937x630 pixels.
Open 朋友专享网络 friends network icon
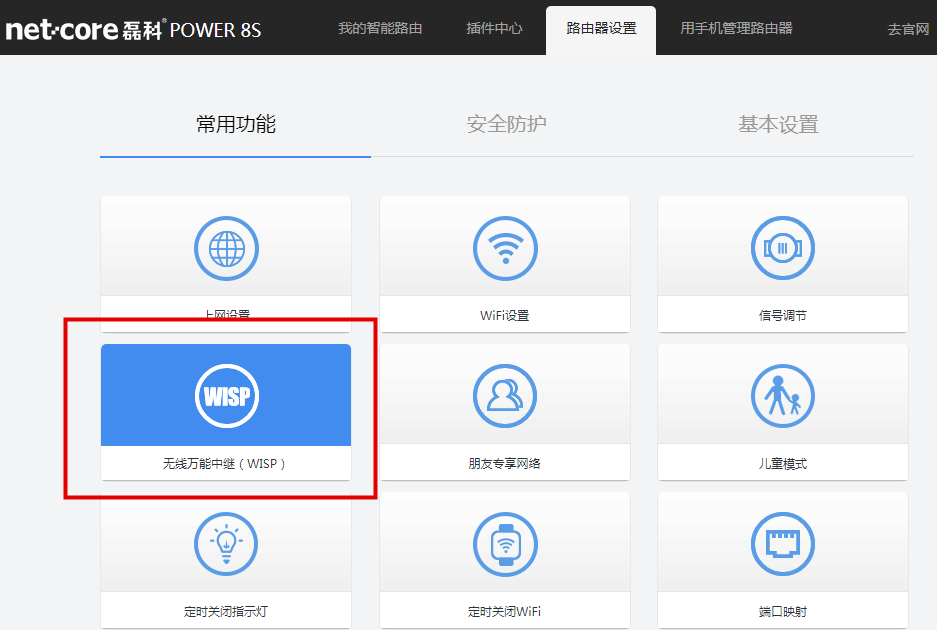click(505, 395)
